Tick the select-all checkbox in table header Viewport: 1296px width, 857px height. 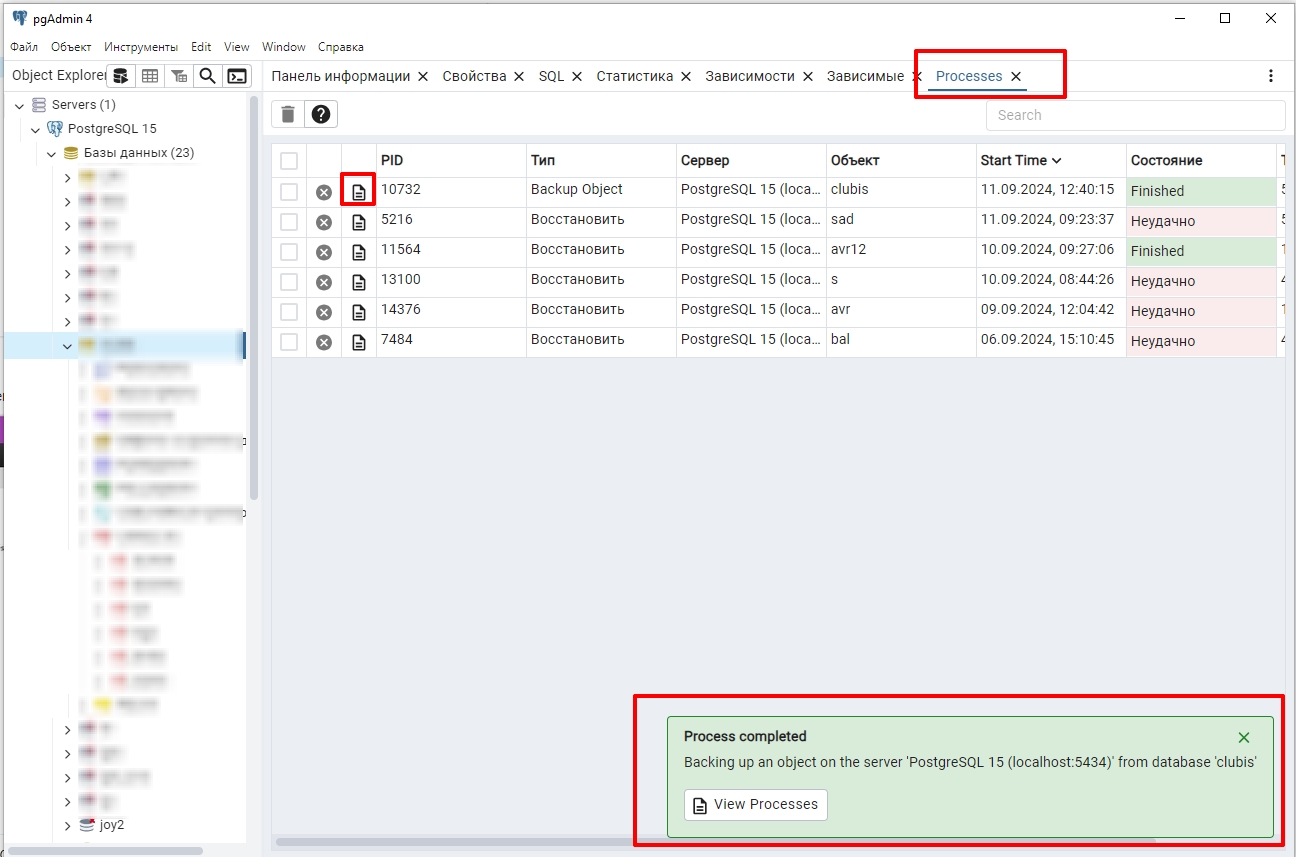point(289,161)
